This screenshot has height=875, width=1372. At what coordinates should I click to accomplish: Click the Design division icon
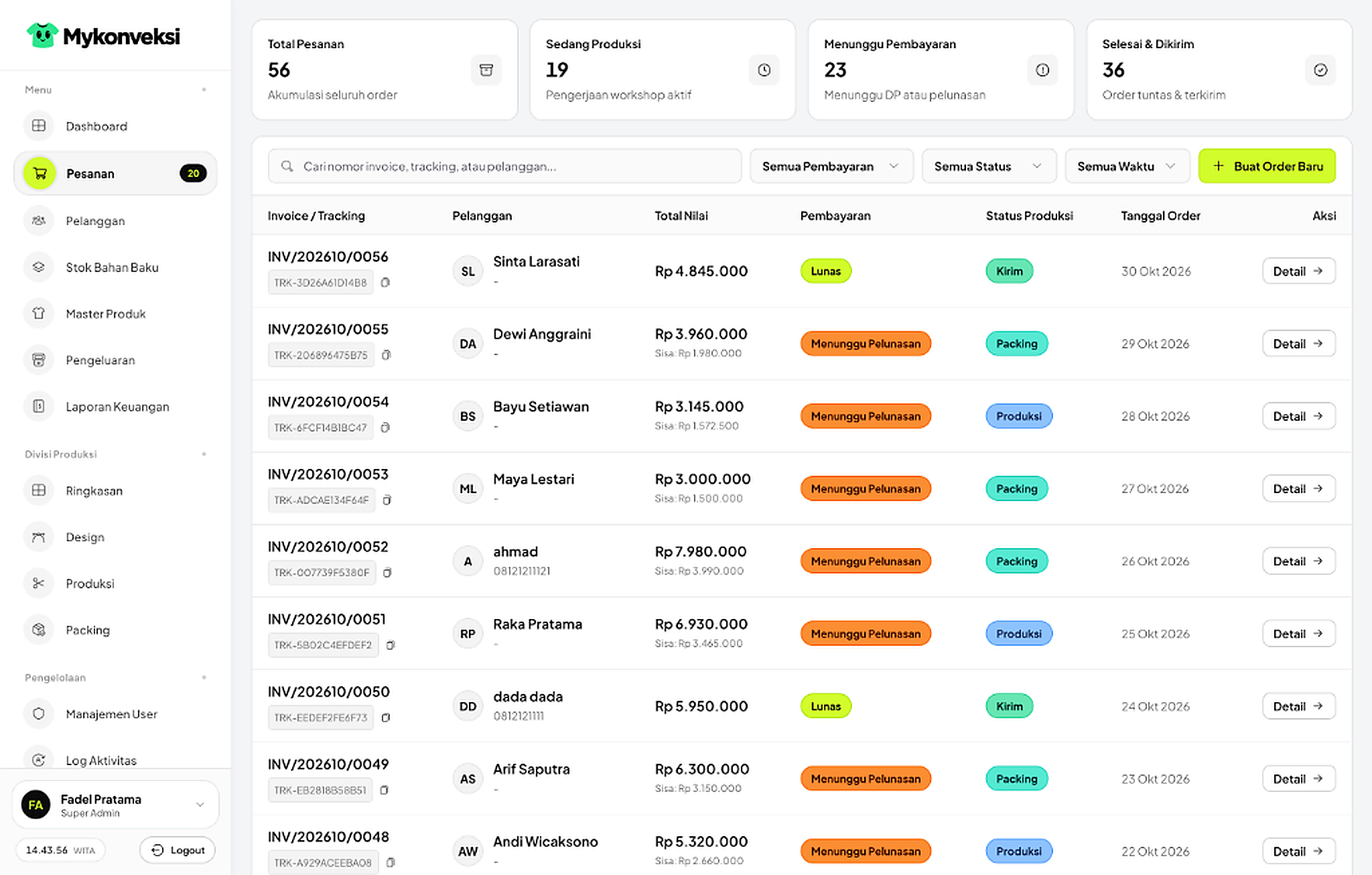click(x=39, y=537)
